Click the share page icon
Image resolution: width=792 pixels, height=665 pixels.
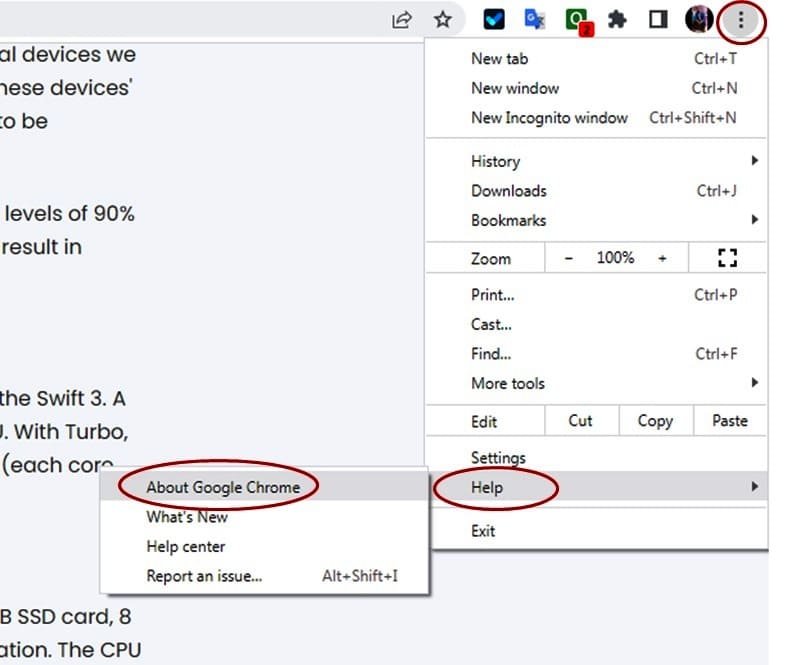pos(402,19)
